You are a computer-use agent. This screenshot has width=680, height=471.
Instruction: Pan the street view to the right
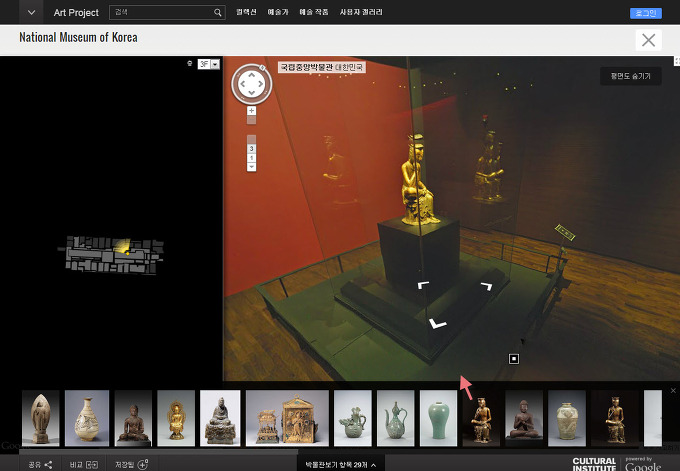click(x=261, y=83)
